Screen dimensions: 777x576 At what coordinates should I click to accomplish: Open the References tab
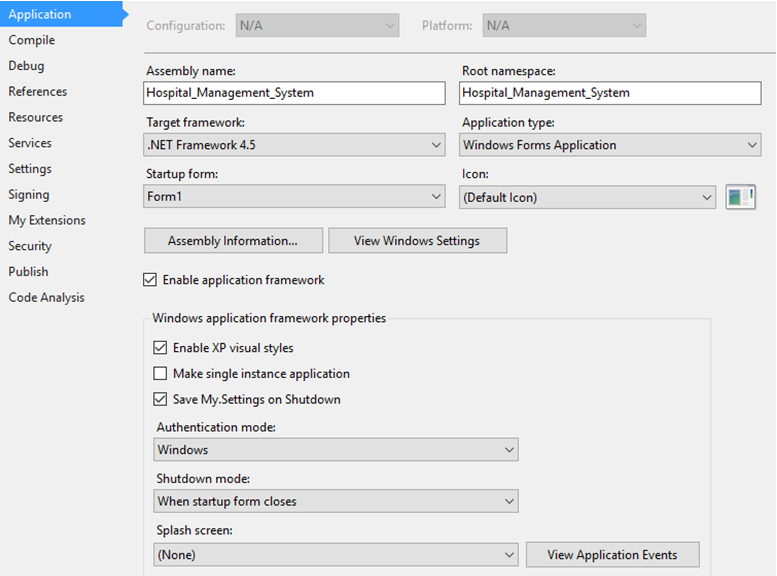click(38, 92)
